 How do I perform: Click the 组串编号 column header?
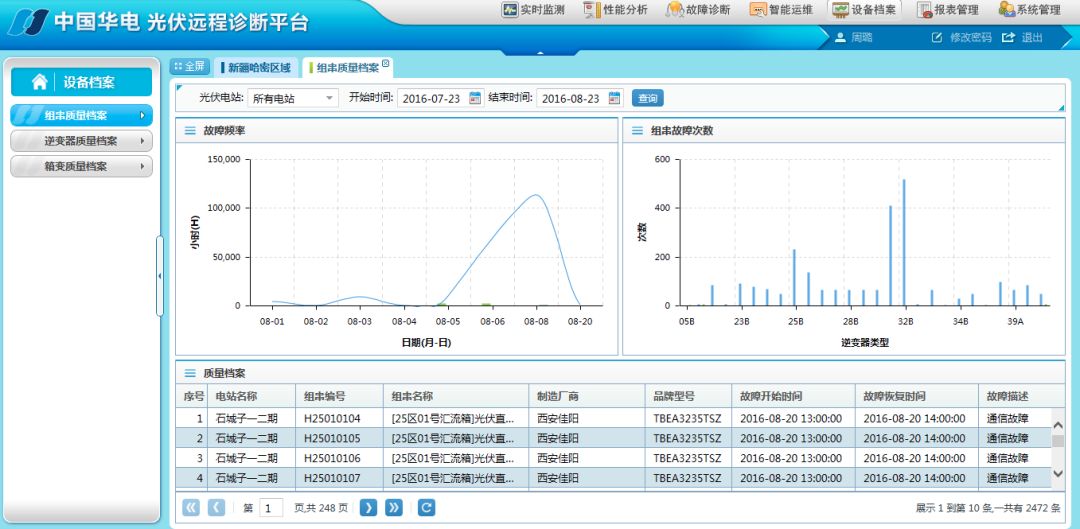point(339,397)
